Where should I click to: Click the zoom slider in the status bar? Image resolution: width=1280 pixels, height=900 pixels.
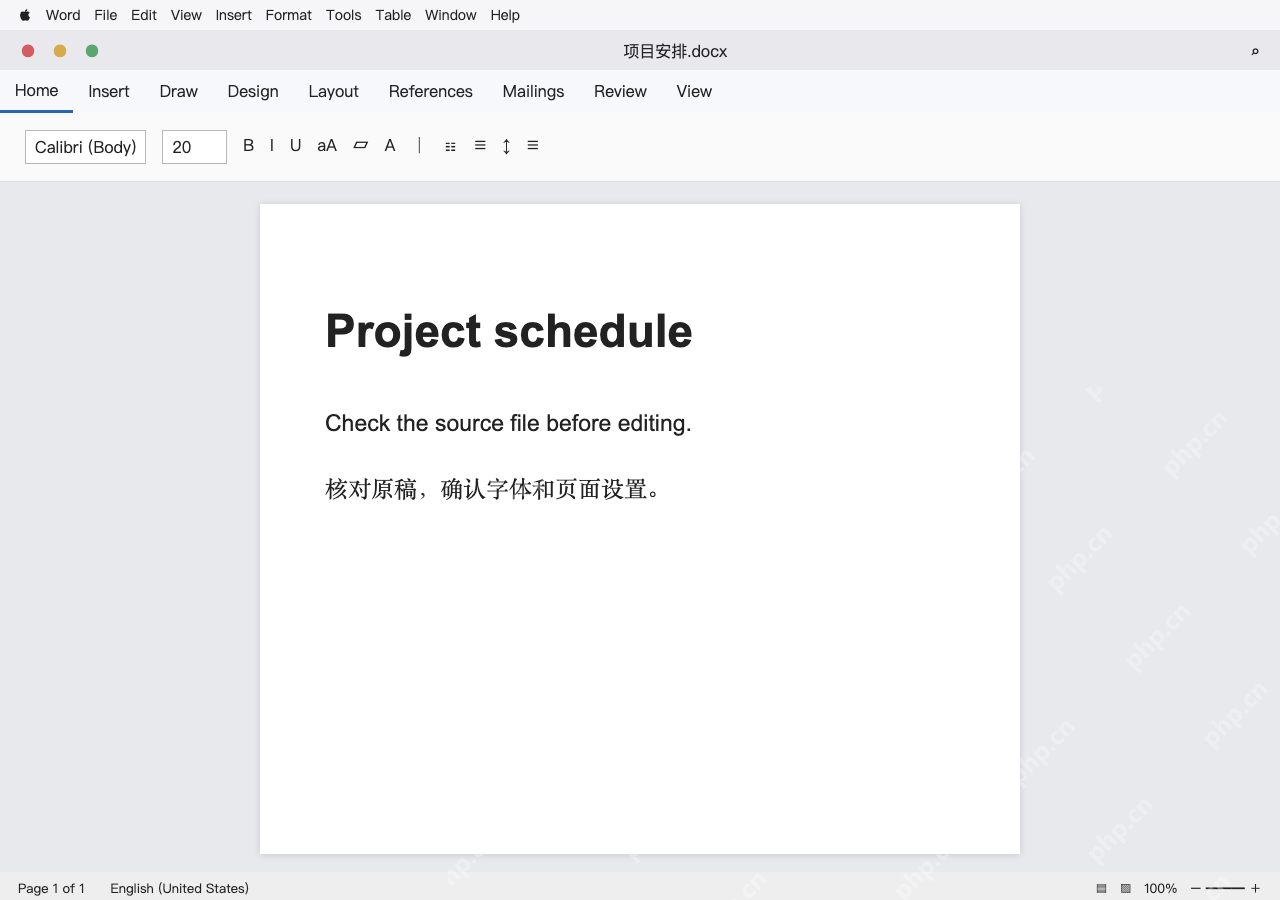pos(1225,888)
